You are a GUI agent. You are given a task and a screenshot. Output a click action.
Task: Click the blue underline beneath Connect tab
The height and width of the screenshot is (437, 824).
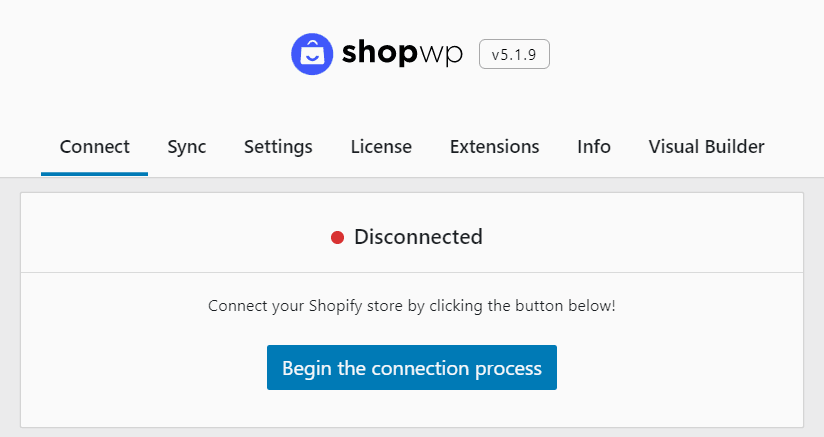95,174
